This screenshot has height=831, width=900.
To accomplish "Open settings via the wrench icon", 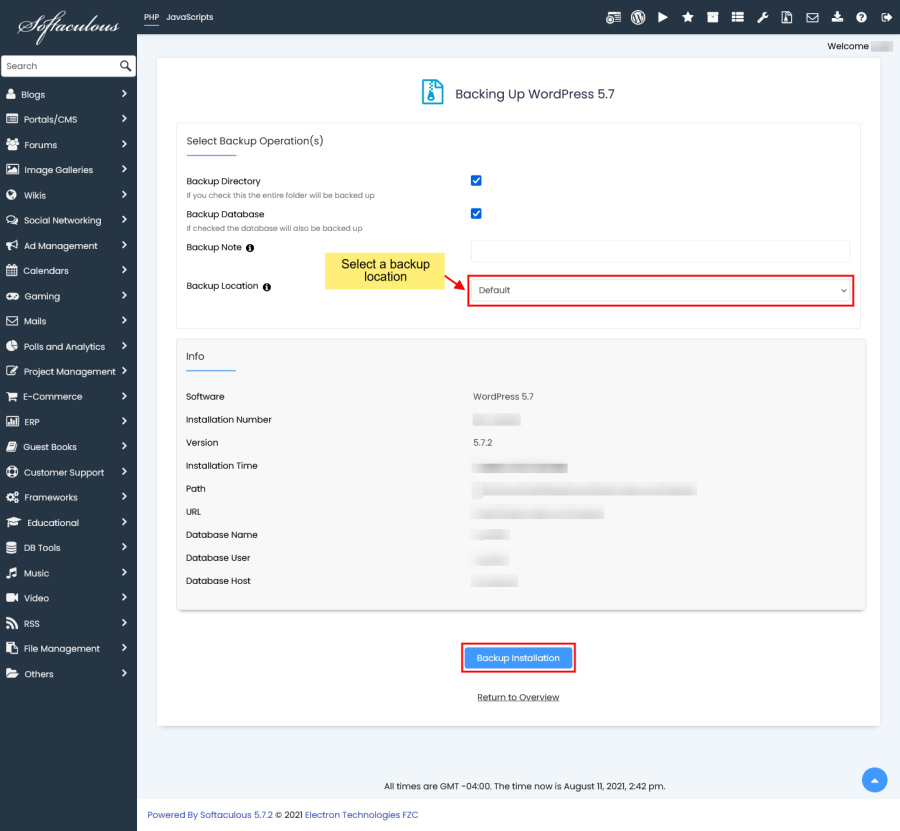I will (x=762, y=17).
